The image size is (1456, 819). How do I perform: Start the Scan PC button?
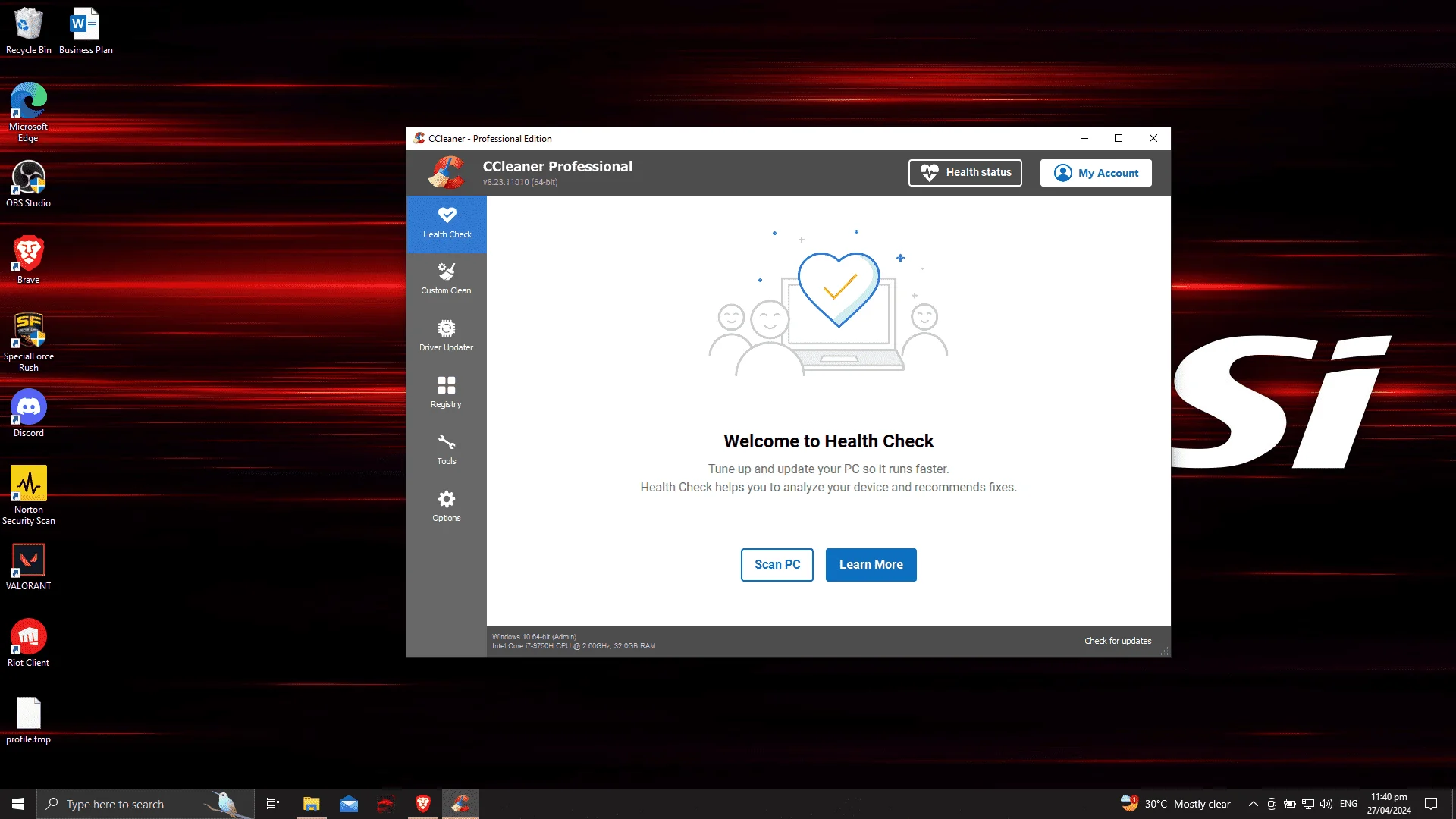tap(777, 565)
